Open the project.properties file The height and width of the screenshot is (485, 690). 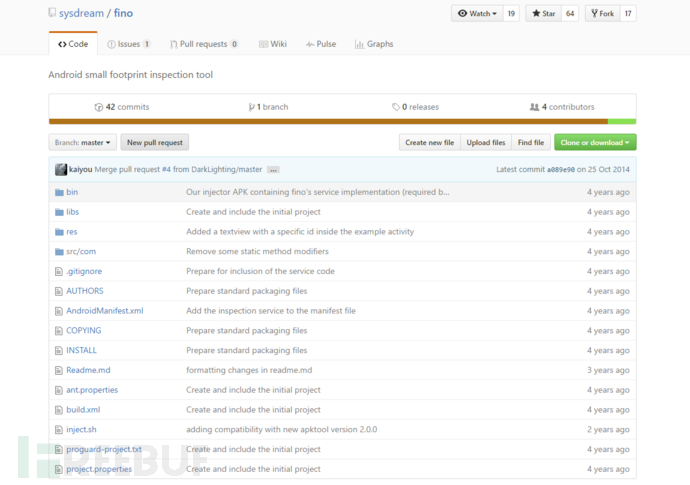[x=99, y=469]
